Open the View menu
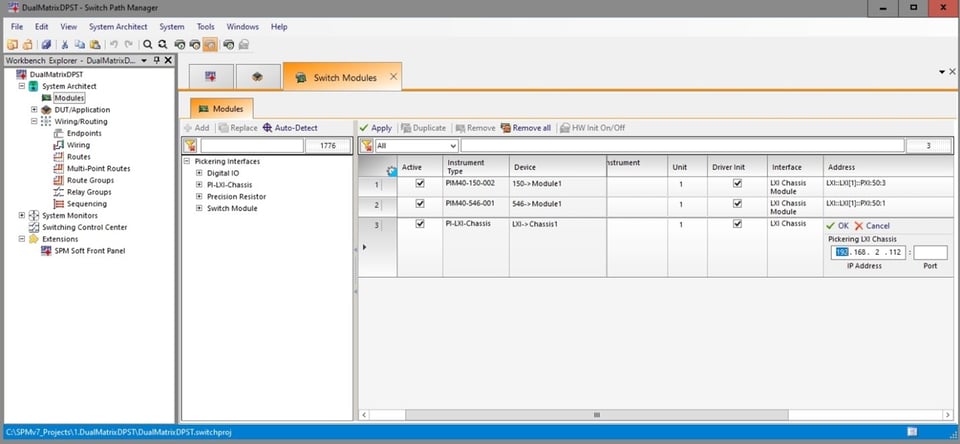 coord(69,27)
